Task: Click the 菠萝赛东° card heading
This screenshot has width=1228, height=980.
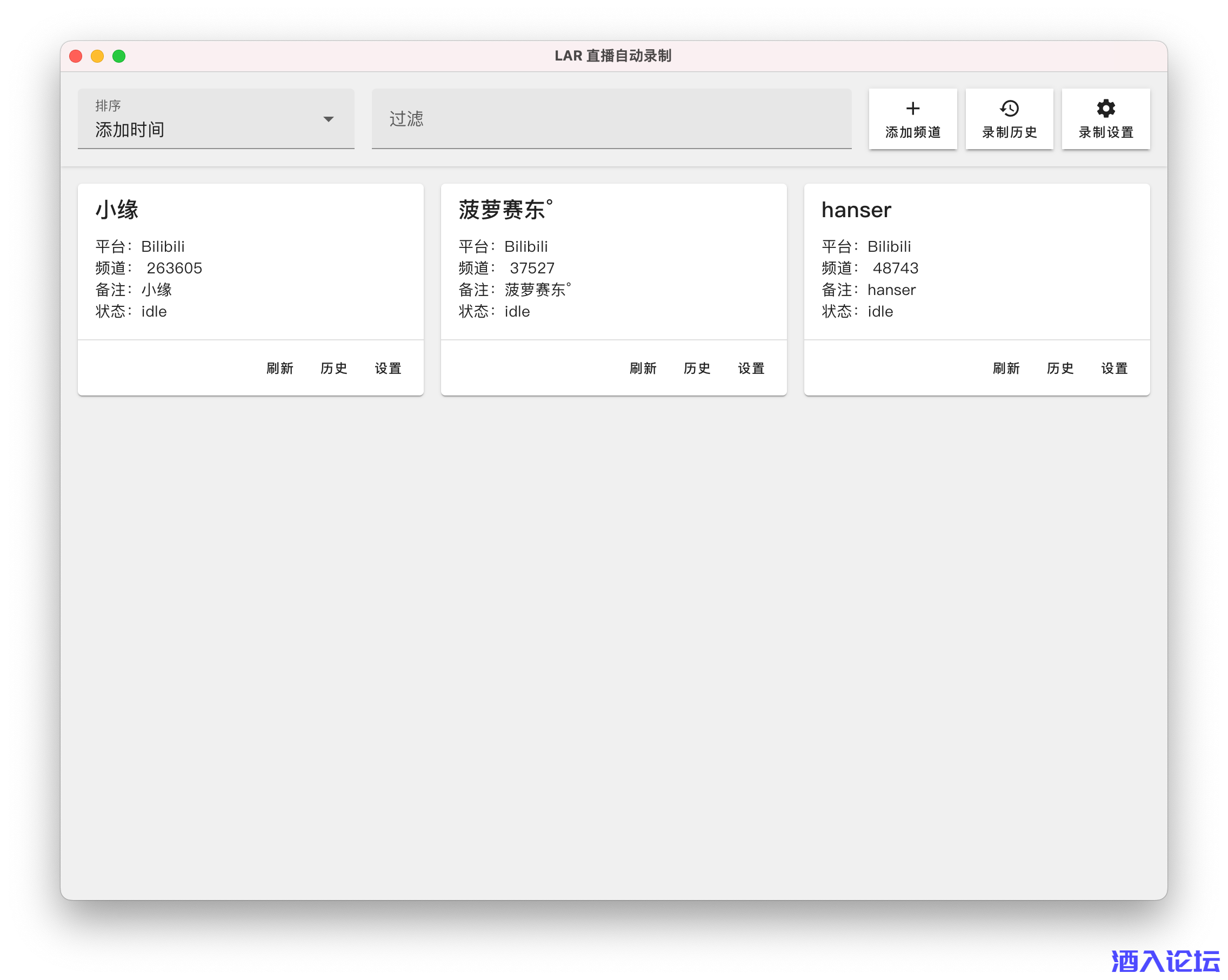Action: (505, 210)
